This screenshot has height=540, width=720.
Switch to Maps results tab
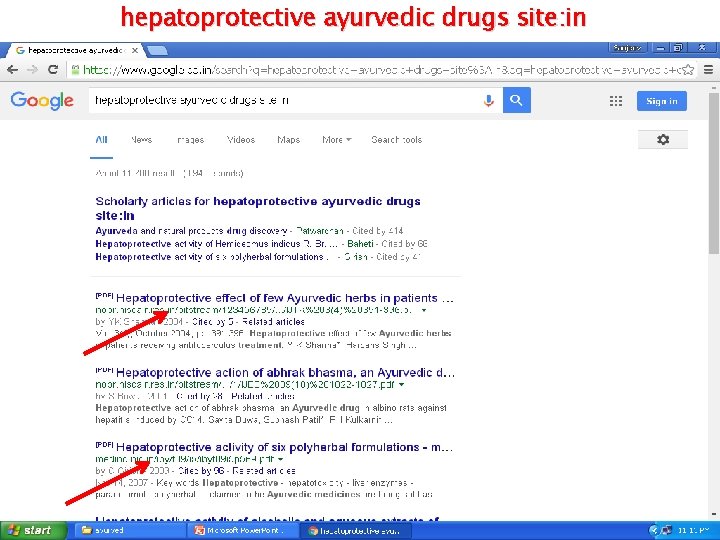pos(288,140)
